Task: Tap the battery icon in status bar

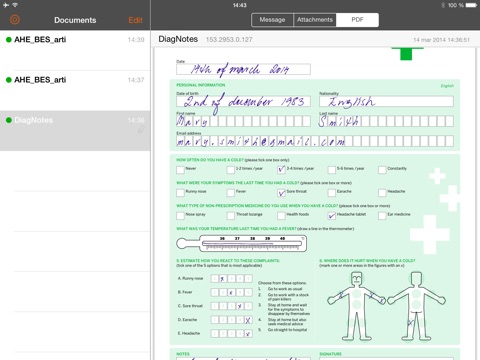Action: pos(471,5)
